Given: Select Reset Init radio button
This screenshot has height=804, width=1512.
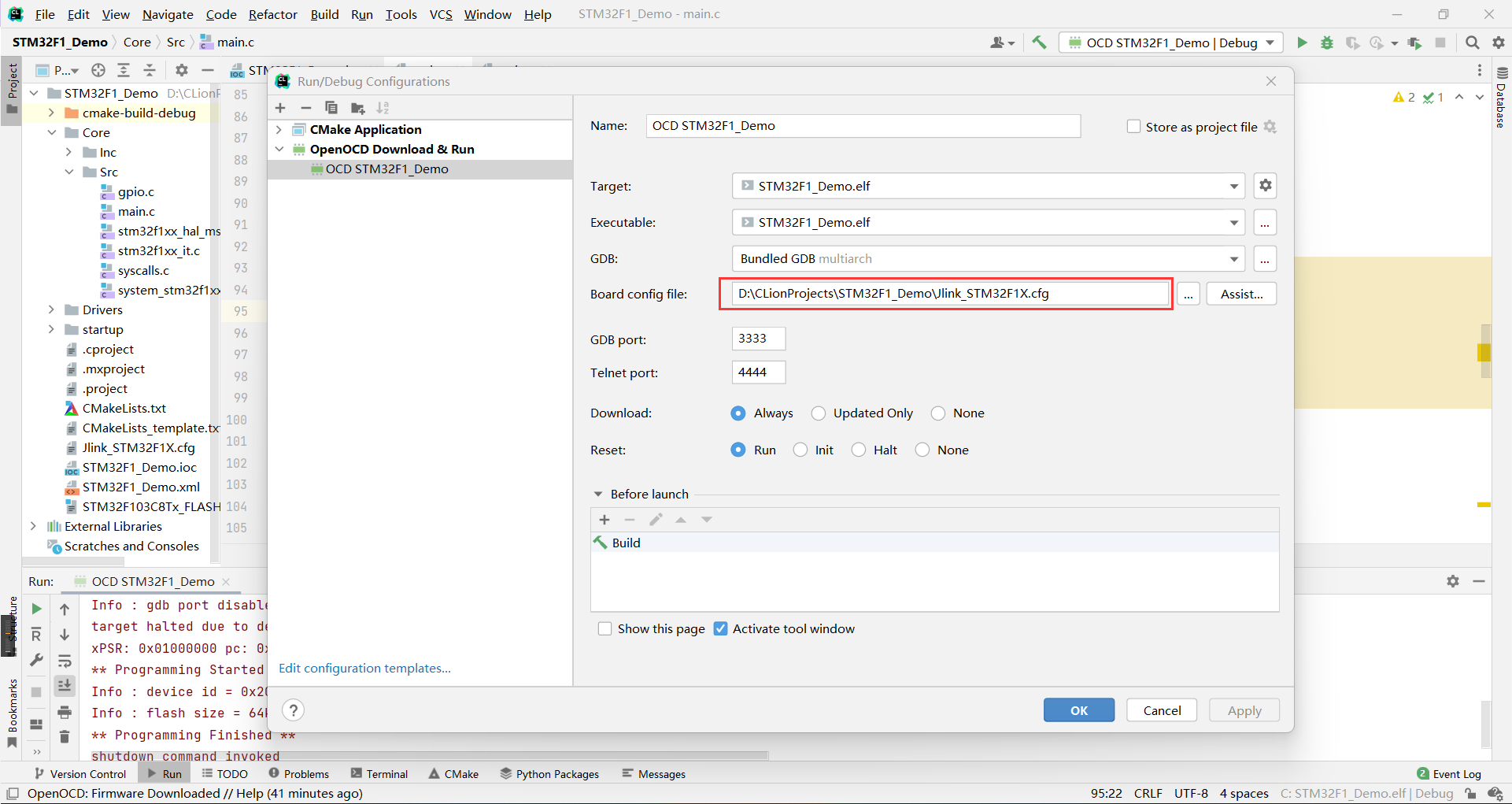Looking at the screenshot, I should click(x=800, y=450).
